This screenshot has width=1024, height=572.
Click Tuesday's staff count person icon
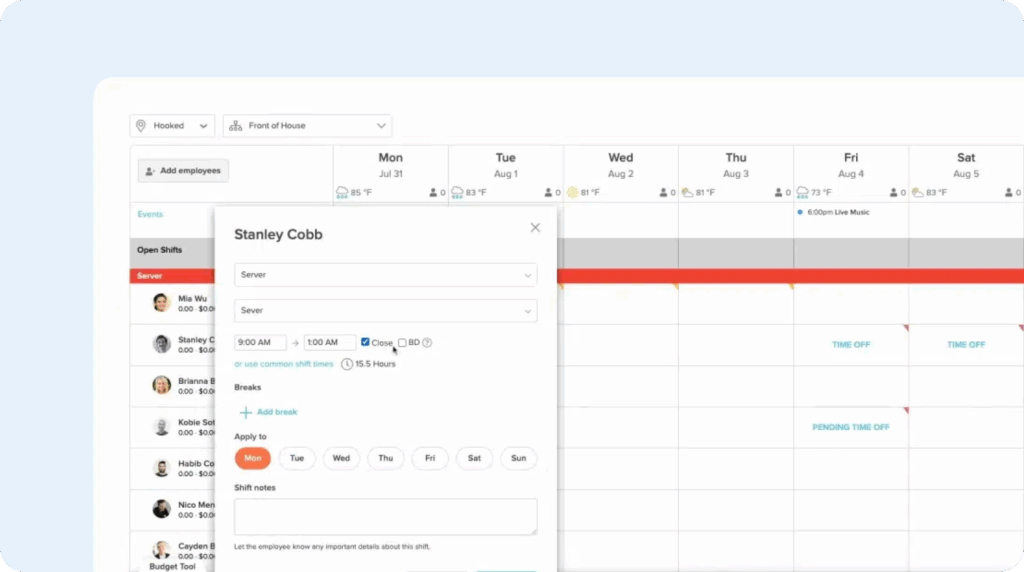point(548,193)
